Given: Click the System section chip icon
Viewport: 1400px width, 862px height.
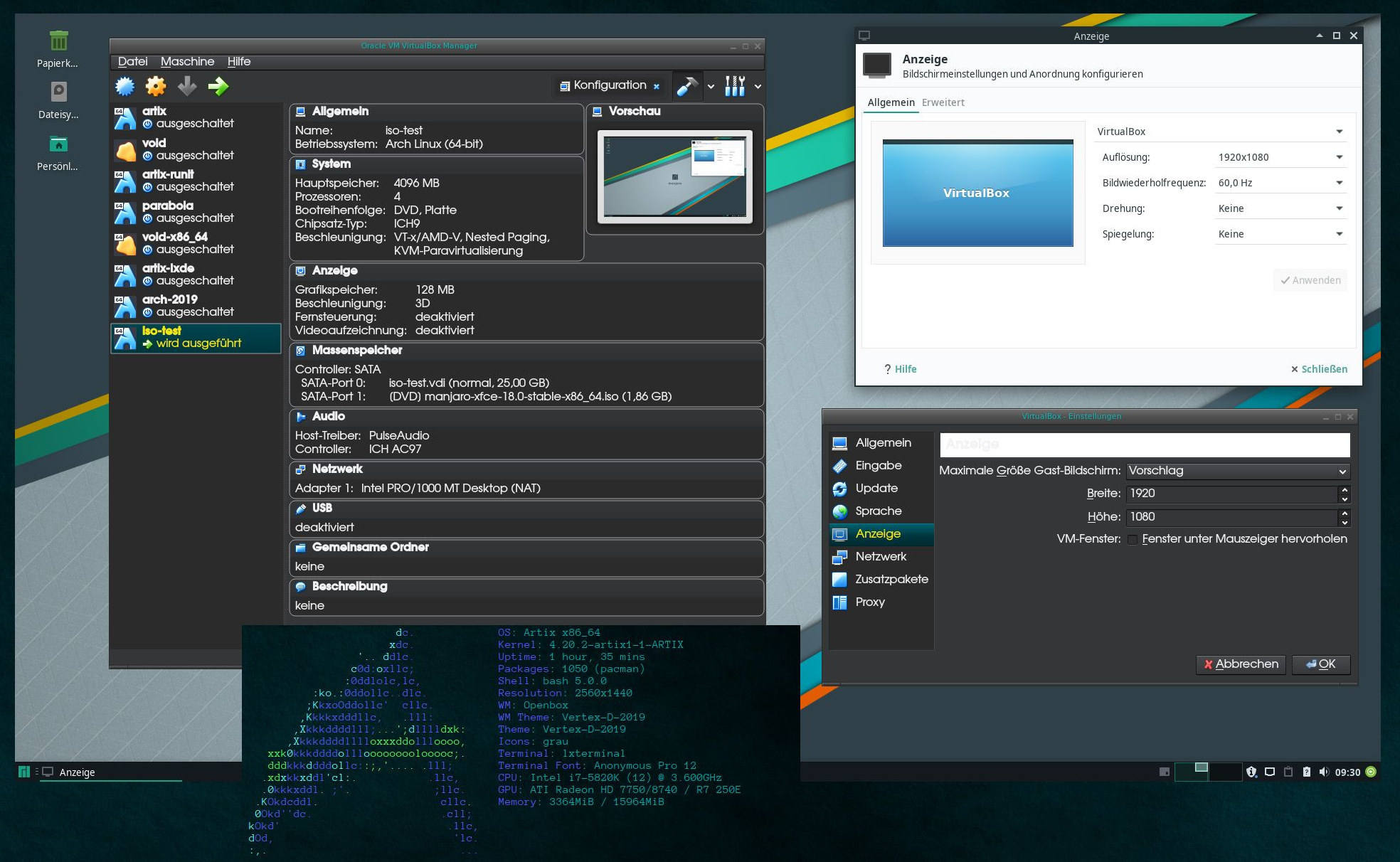Looking at the screenshot, I should 301,164.
